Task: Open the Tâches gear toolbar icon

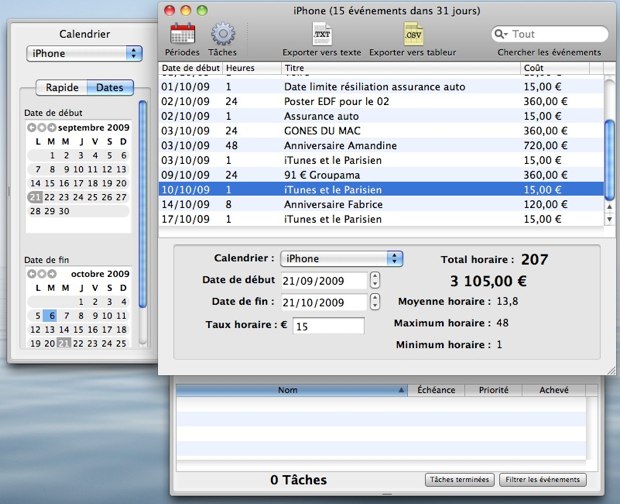Action: coord(223,34)
